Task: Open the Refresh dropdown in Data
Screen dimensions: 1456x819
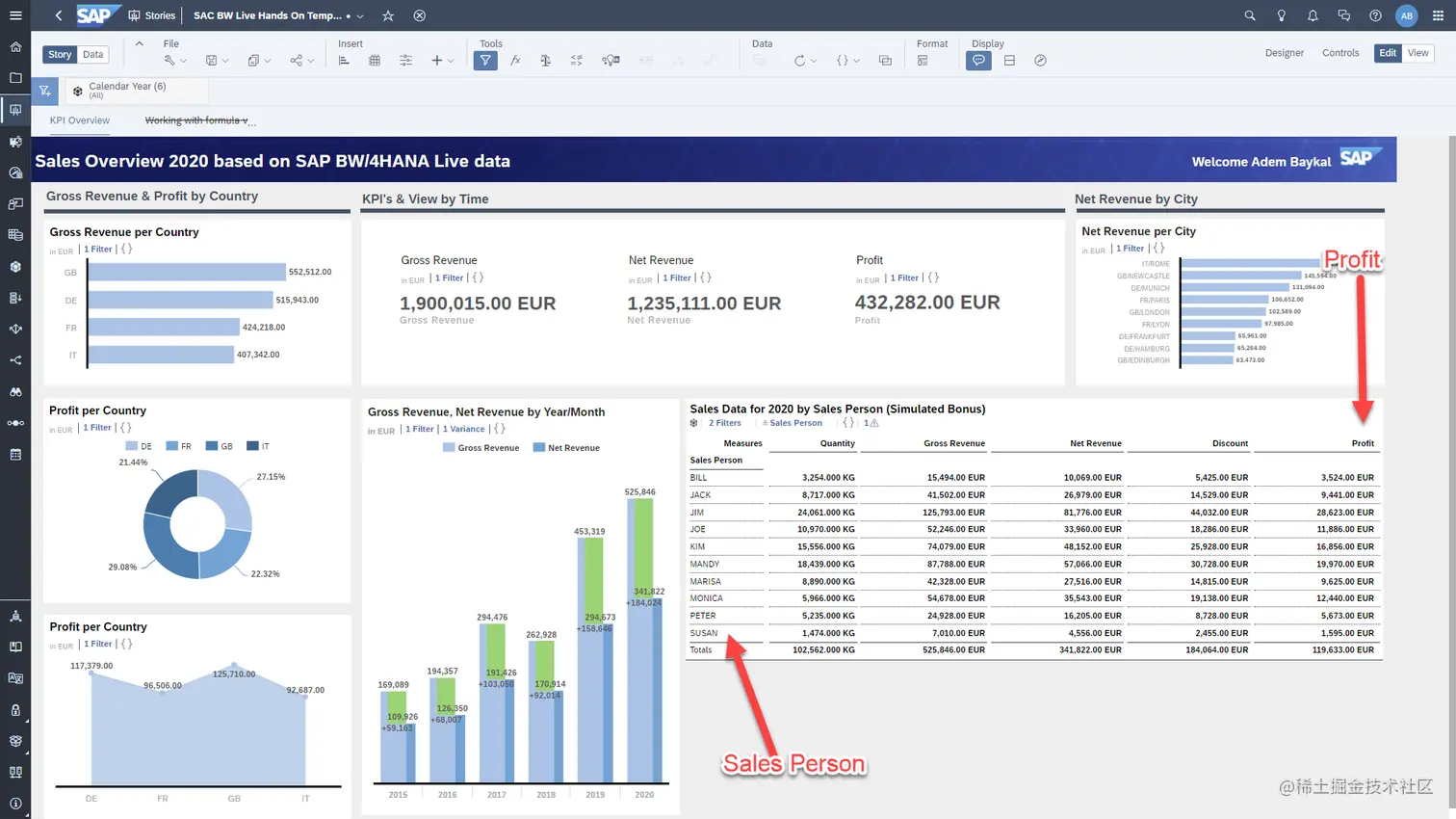Action: (805, 60)
